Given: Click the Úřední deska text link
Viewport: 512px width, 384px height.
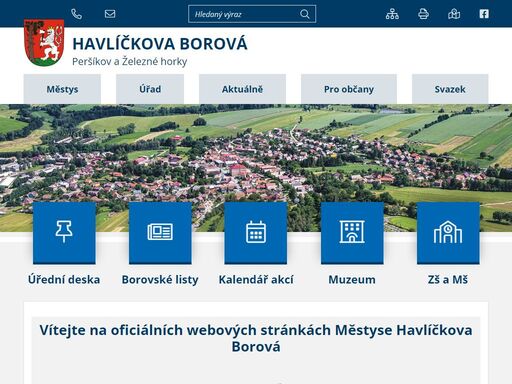Looking at the screenshot, I should [x=64, y=279].
